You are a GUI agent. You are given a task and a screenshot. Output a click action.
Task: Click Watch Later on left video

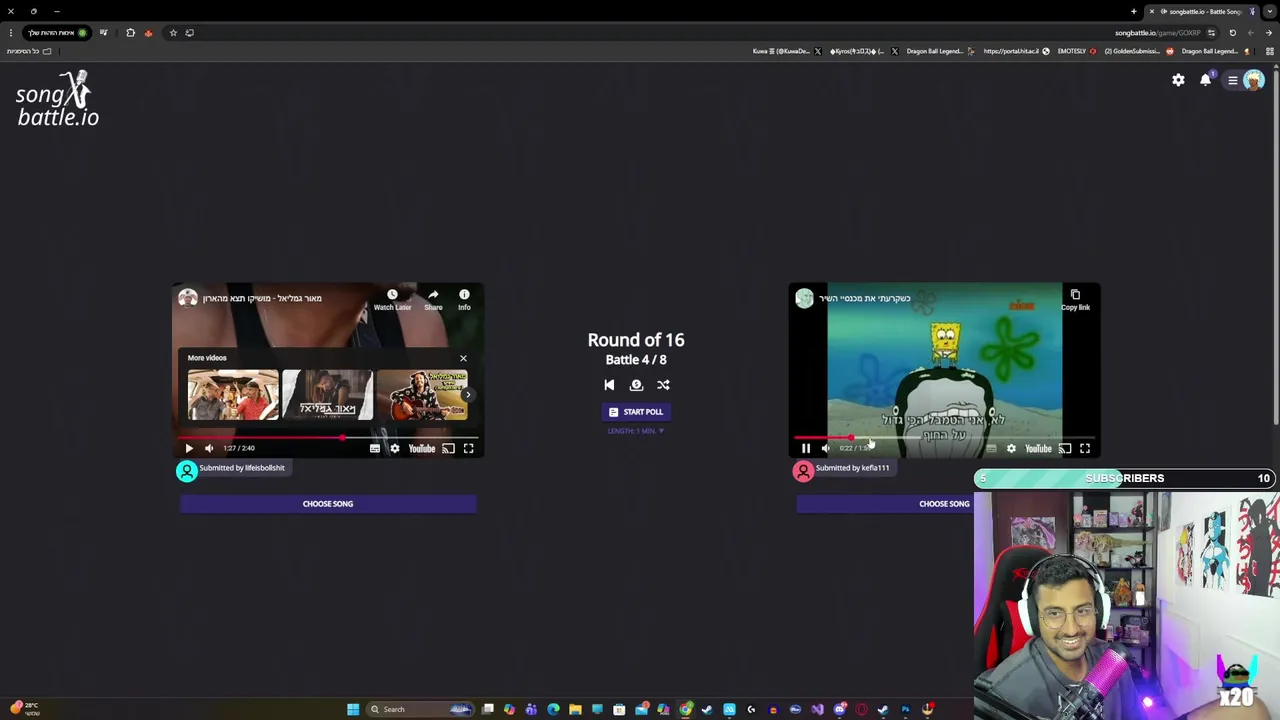[392, 300]
